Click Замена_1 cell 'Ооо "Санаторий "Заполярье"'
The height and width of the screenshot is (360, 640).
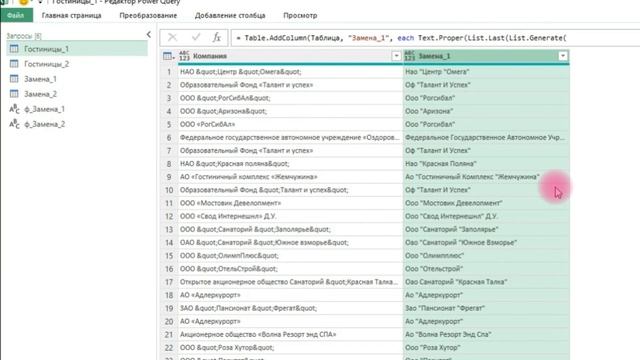(486, 229)
